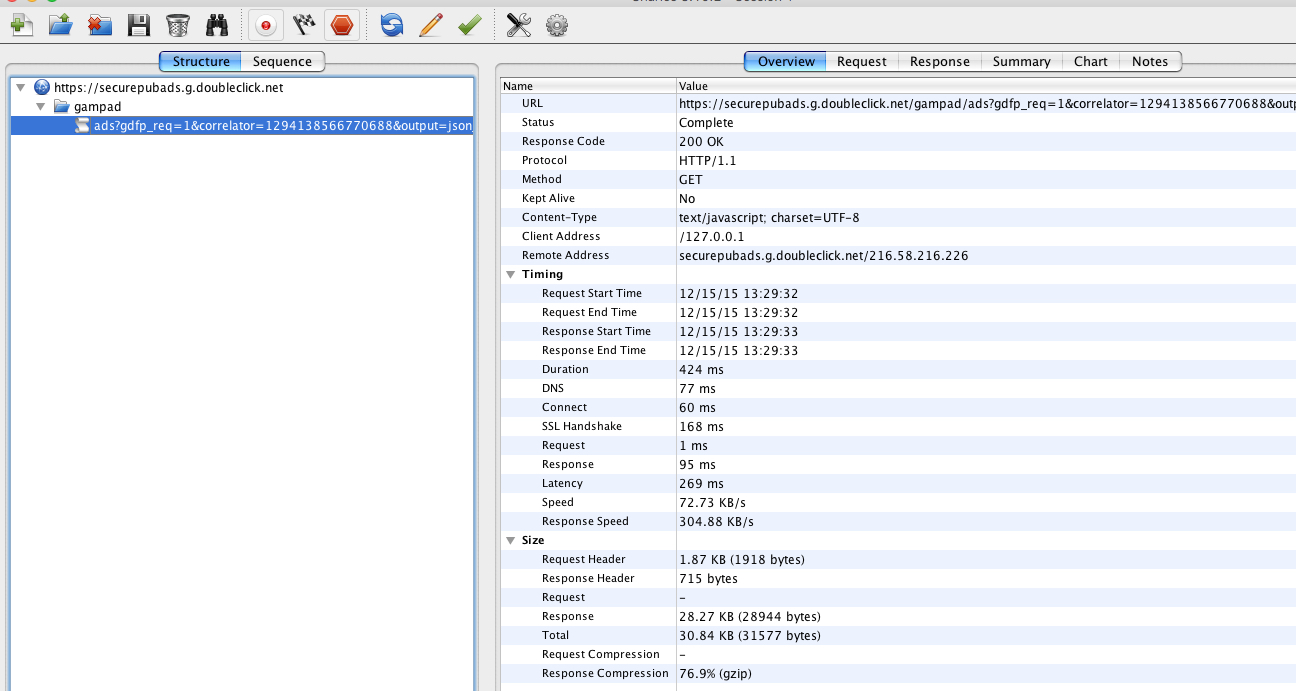Open the Response tab
1296x691 pixels.
[x=940, y=61]
